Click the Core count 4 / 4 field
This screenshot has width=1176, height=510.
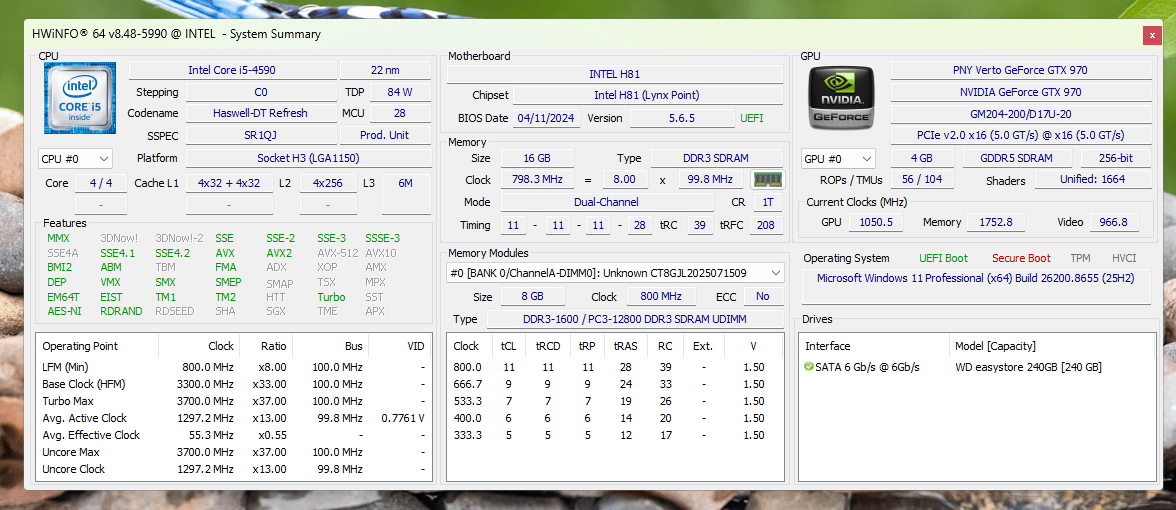point(100,183)
